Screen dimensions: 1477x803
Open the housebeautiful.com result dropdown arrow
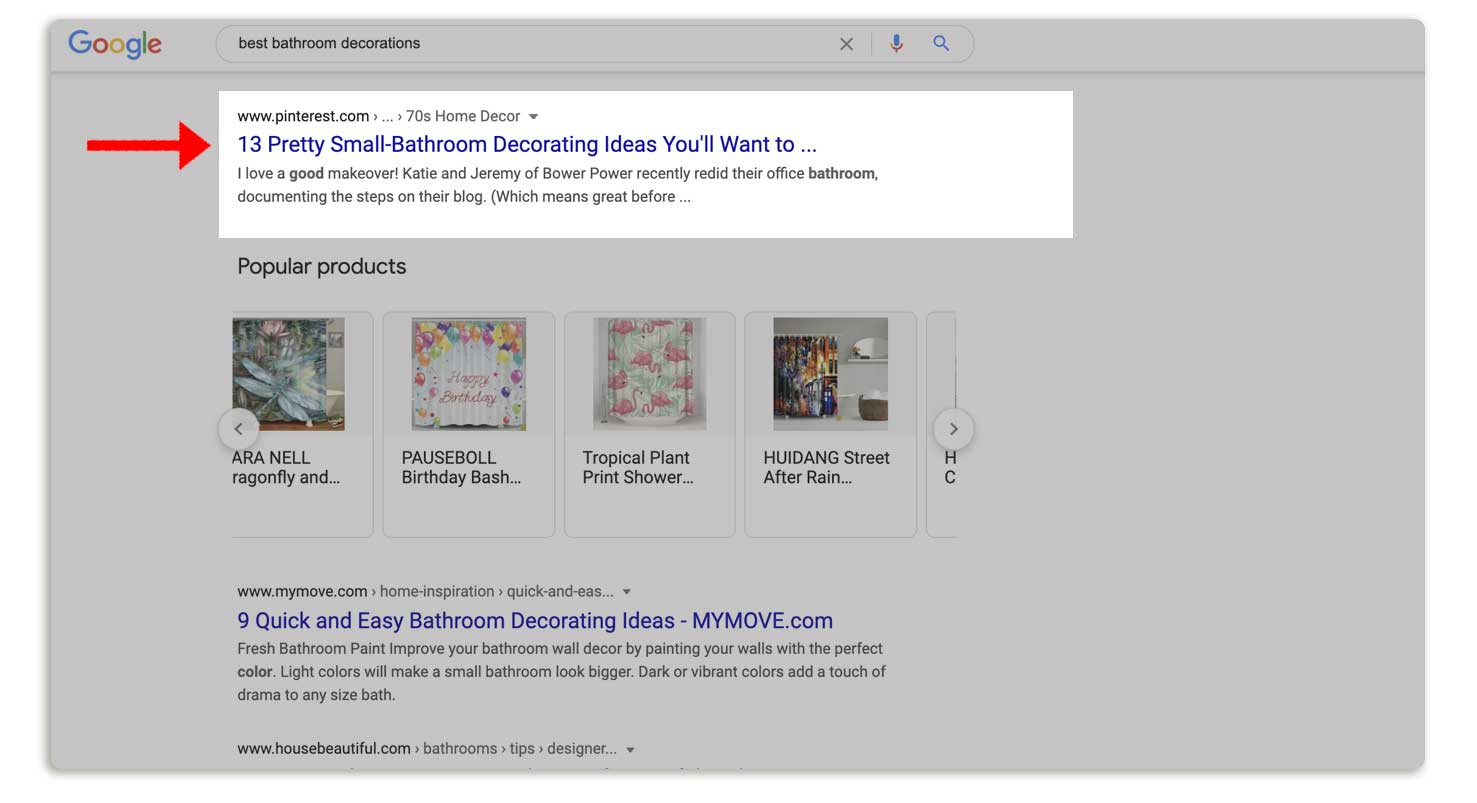630,749
